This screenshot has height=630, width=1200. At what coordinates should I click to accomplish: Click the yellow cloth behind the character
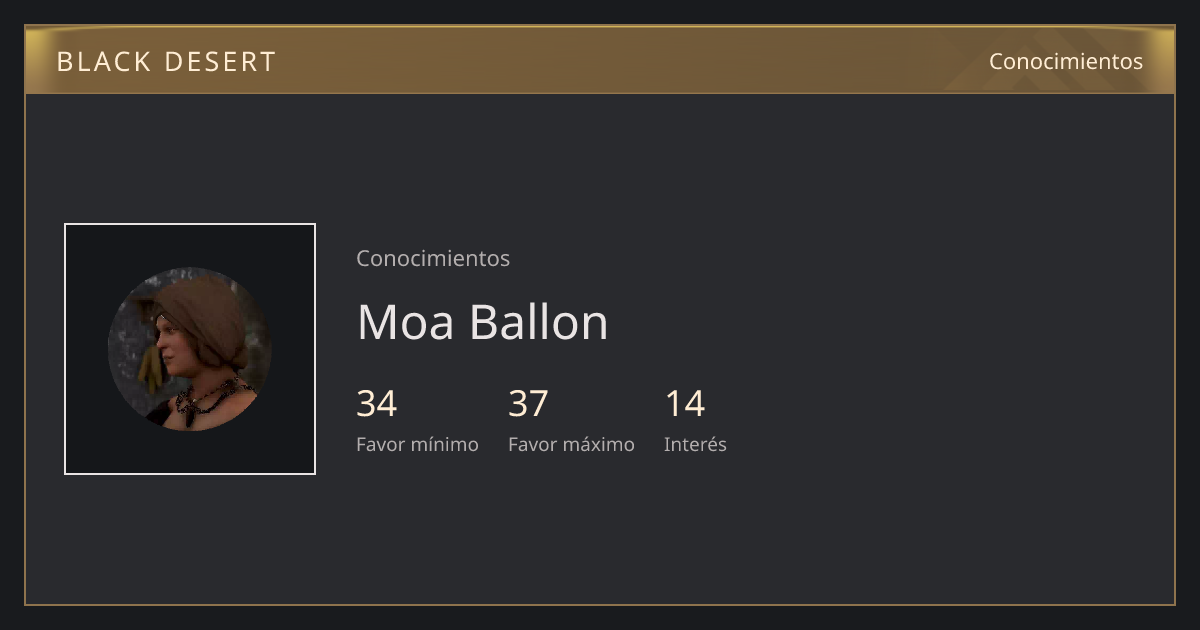149,369
